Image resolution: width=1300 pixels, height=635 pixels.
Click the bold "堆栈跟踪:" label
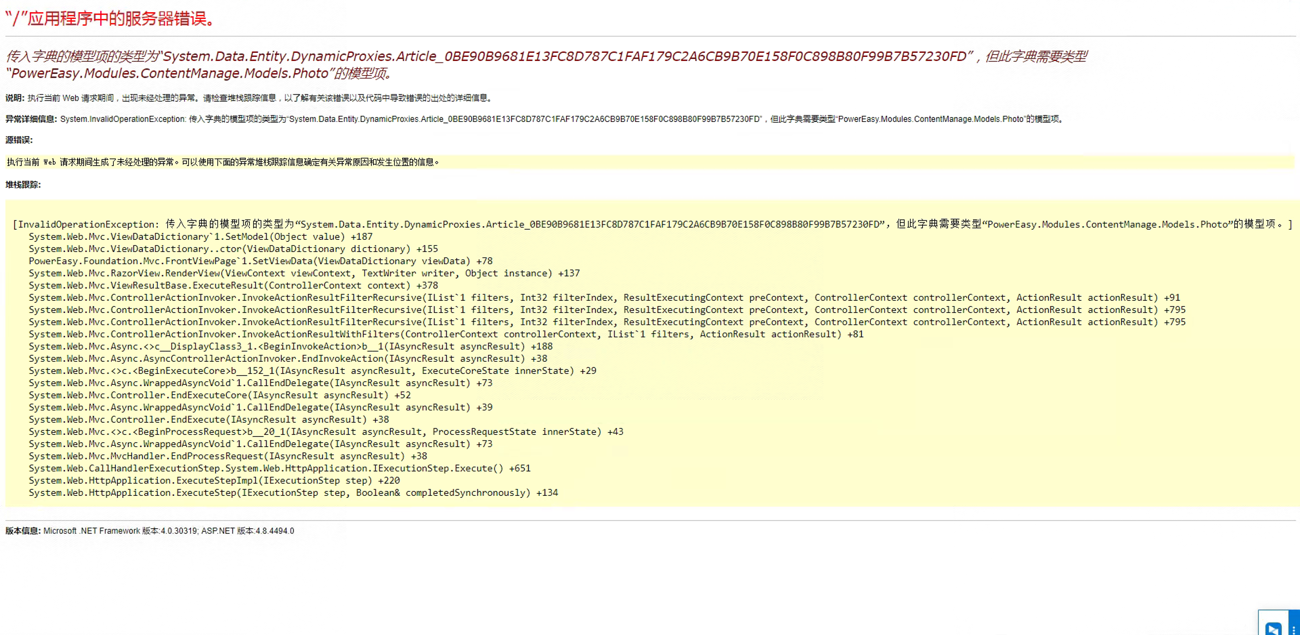point(23,185)
